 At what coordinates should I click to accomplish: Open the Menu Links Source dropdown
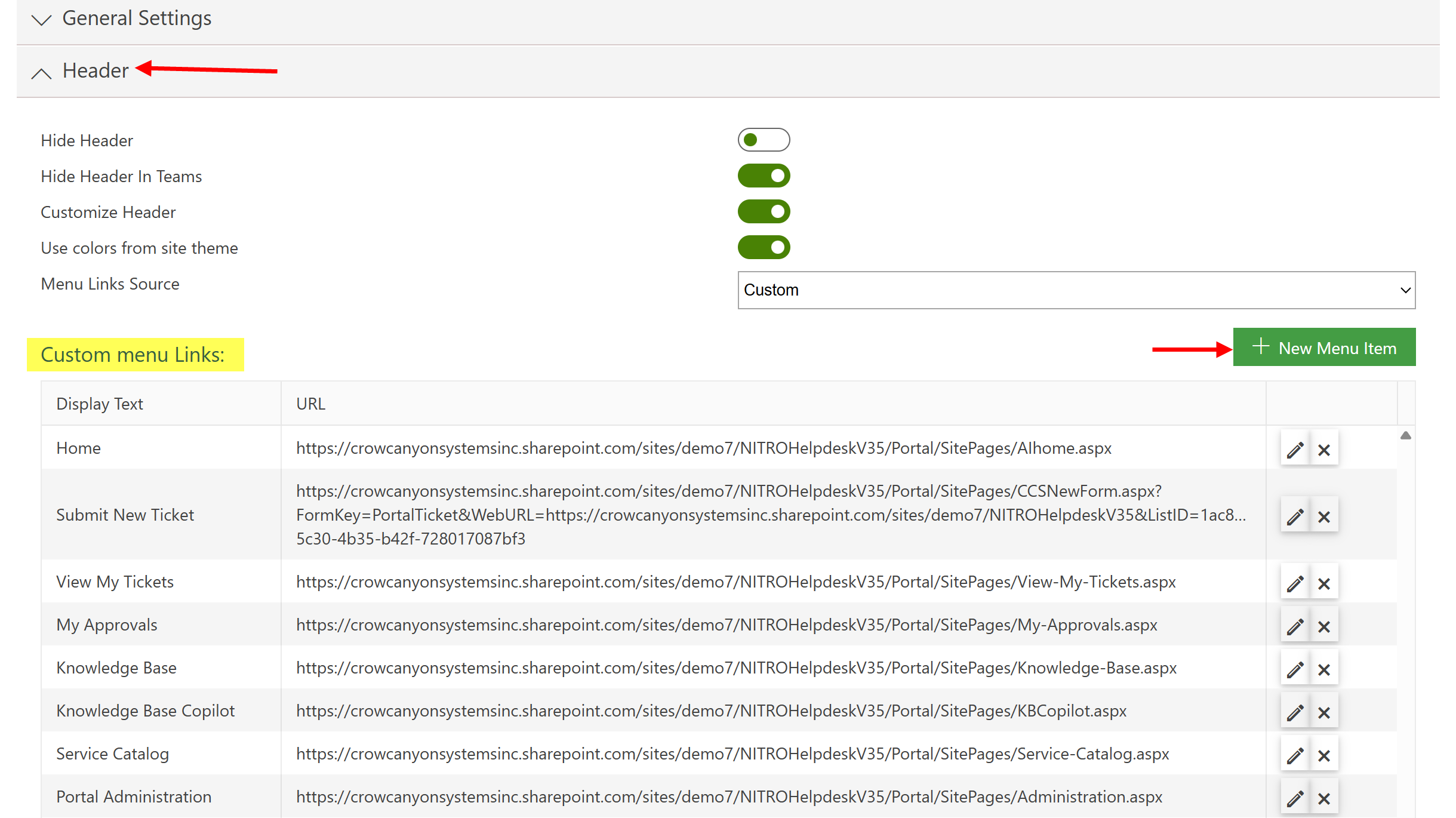coord(1076,290)
